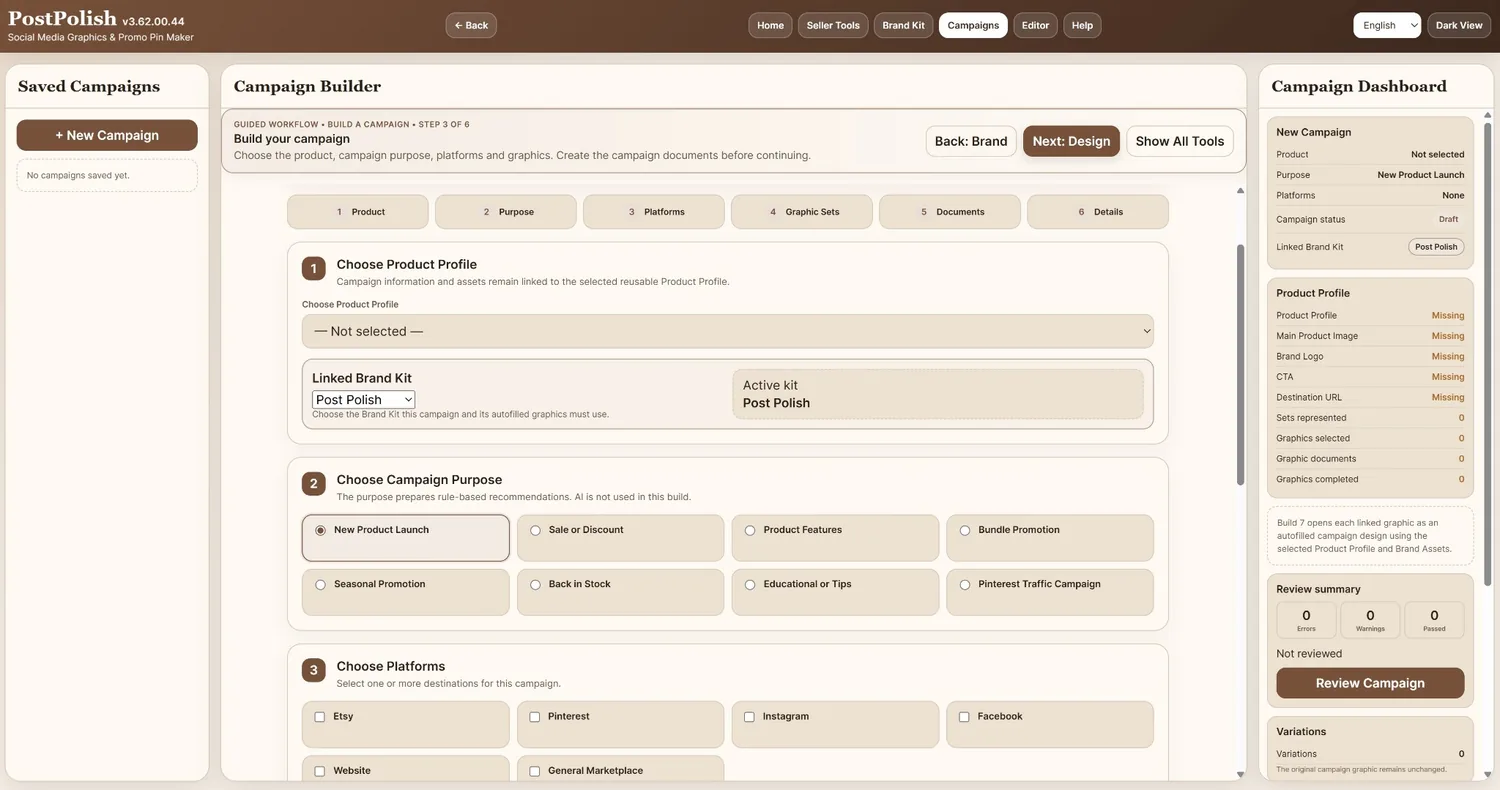Screen dimensions: 1500x790
Task: Check the Etsy platform checkbox
Action: (320, 717)
